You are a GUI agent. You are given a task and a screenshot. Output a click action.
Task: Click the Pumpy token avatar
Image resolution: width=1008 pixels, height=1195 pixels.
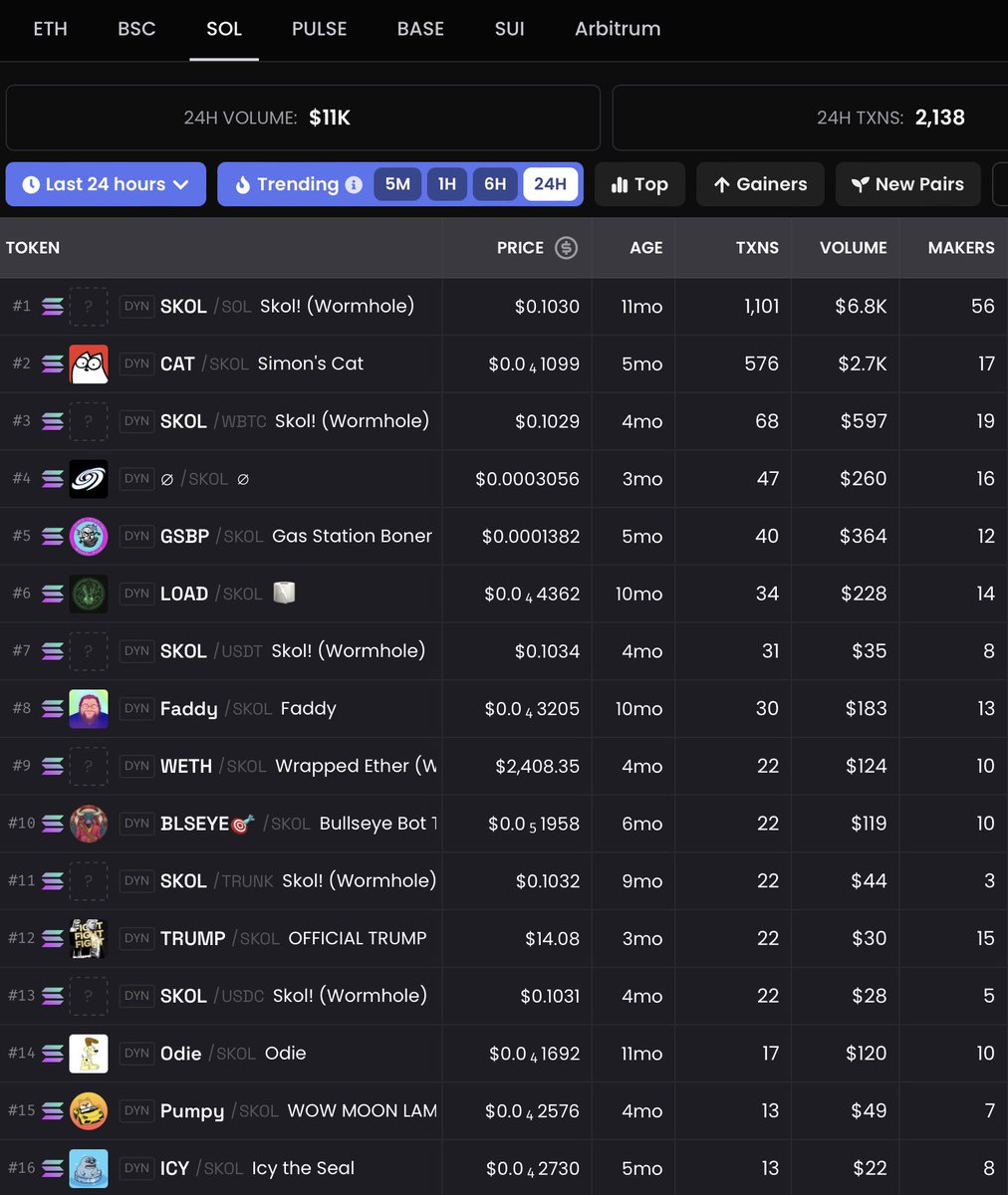pos(89,1111)
